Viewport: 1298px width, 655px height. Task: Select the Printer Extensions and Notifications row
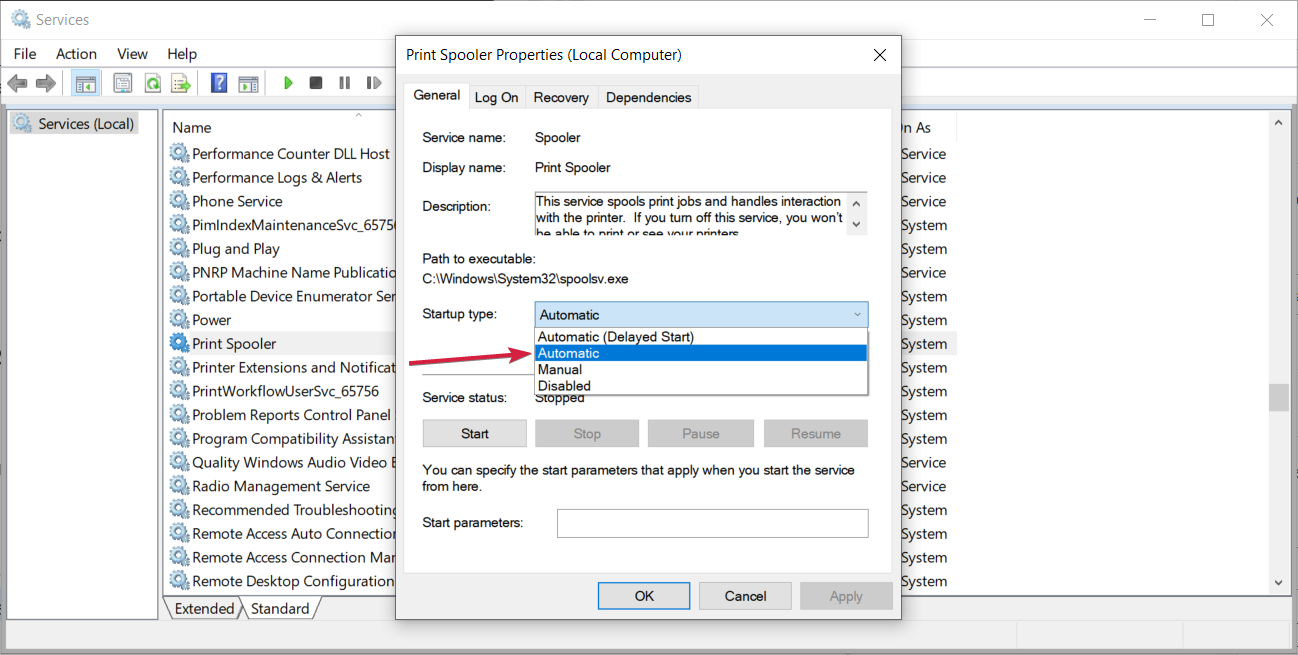click(x=281, y=367)
